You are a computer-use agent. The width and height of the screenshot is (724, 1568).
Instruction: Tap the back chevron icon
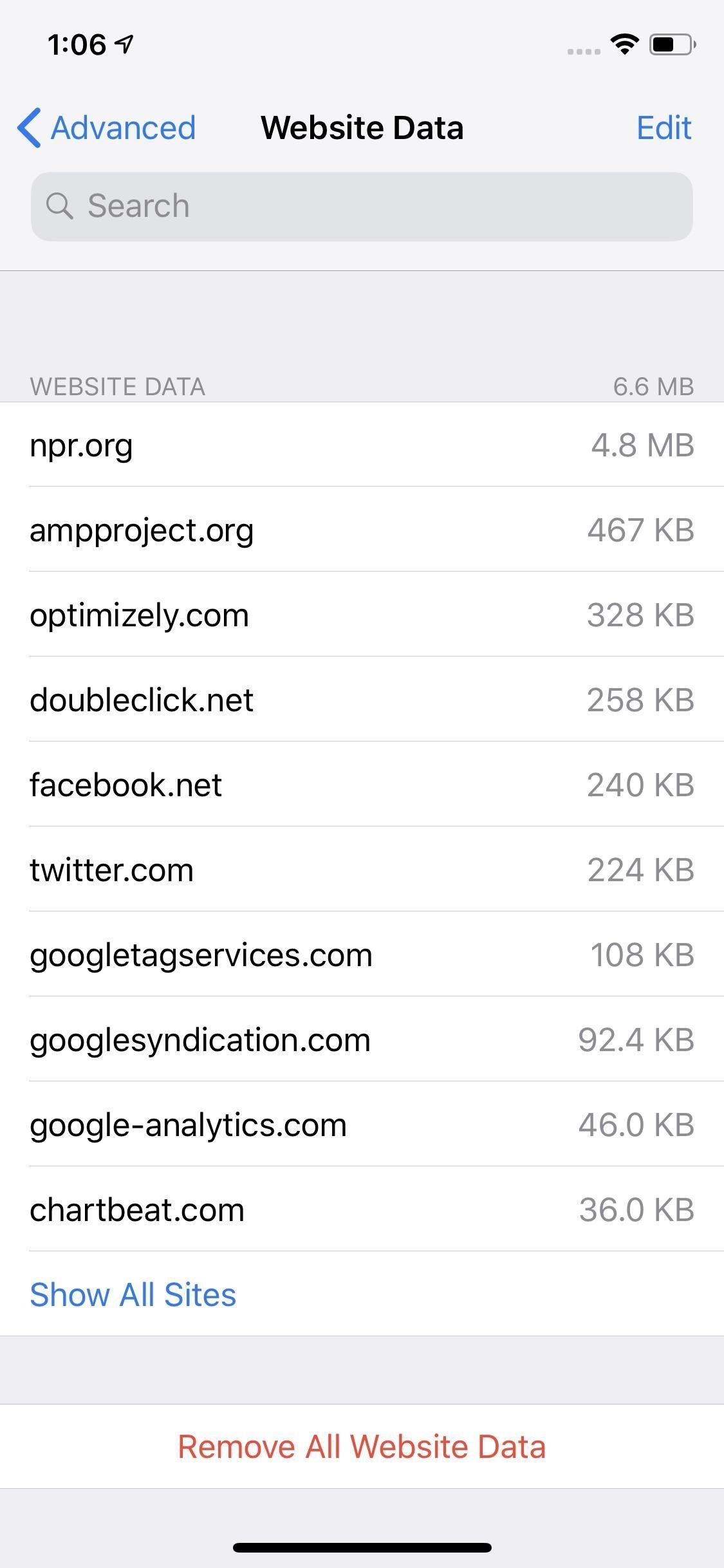tap(30, 127)
